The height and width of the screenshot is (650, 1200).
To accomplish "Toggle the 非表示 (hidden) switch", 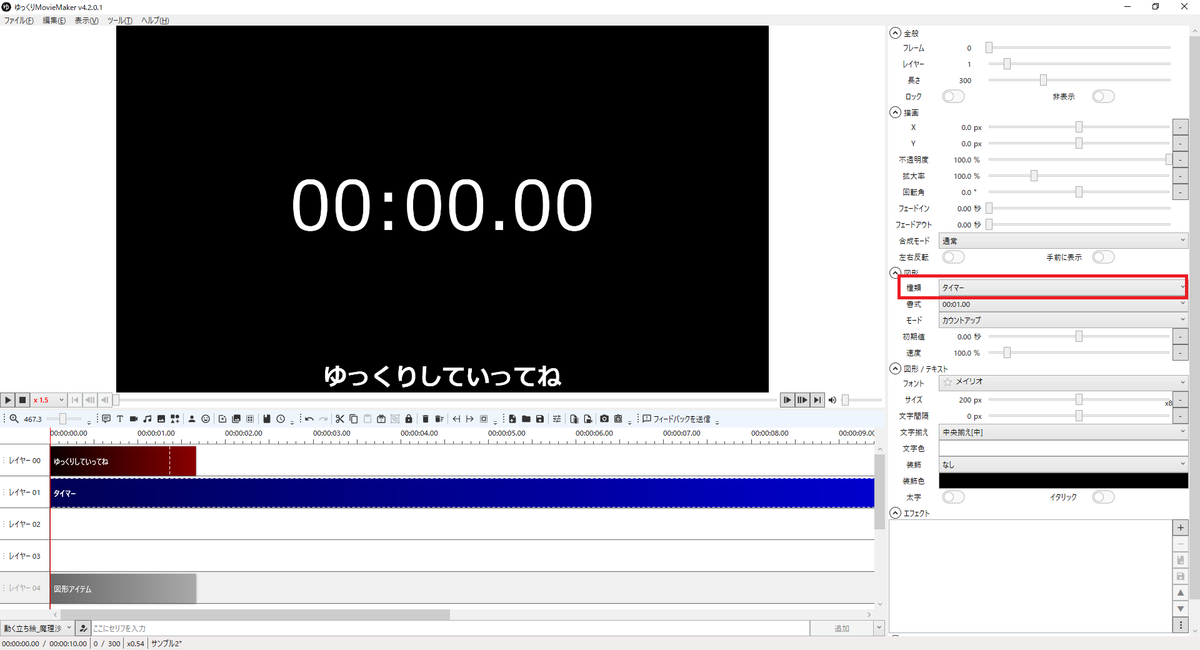I will (x=1103, y=96).
